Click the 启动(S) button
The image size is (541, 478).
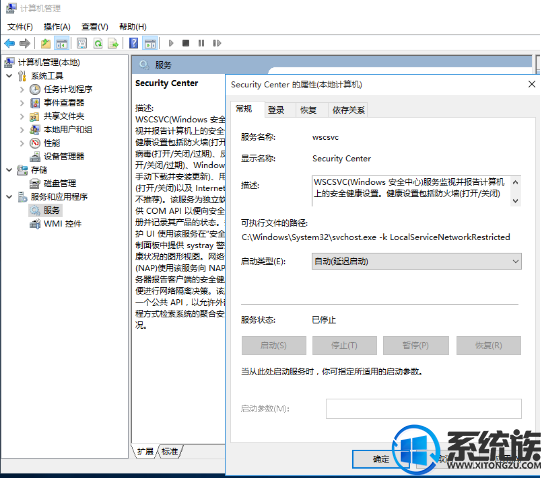(x=274, y=345)
